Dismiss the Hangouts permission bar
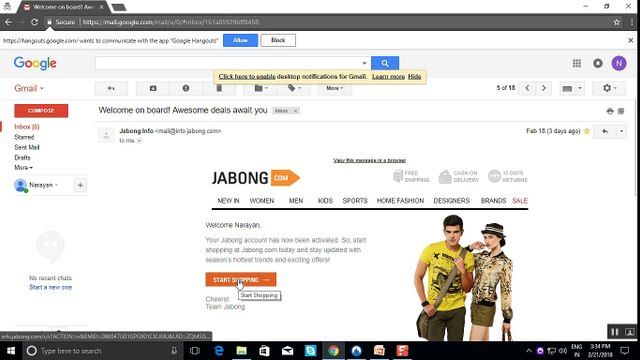The image size is (640, 360). 631,40
